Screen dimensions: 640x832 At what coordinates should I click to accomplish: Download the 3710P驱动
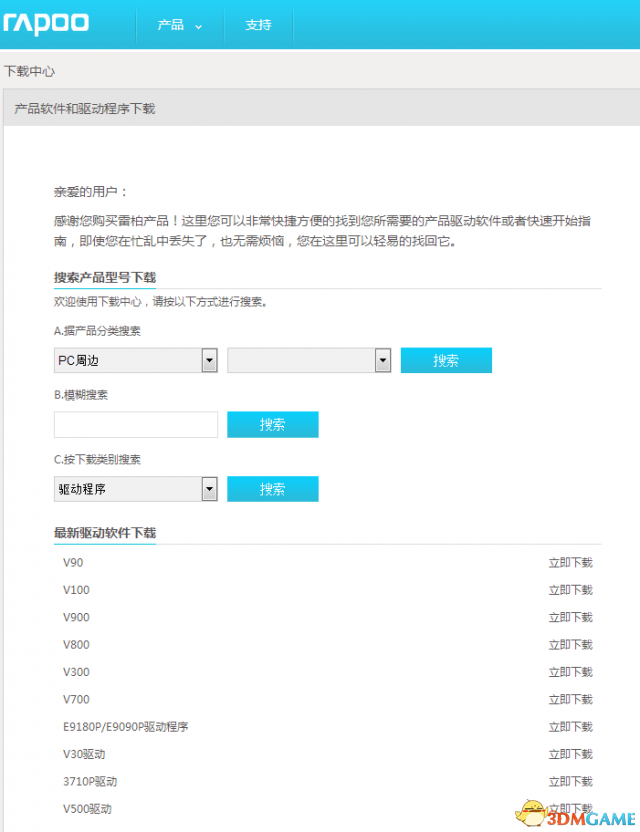click(570, 781)
